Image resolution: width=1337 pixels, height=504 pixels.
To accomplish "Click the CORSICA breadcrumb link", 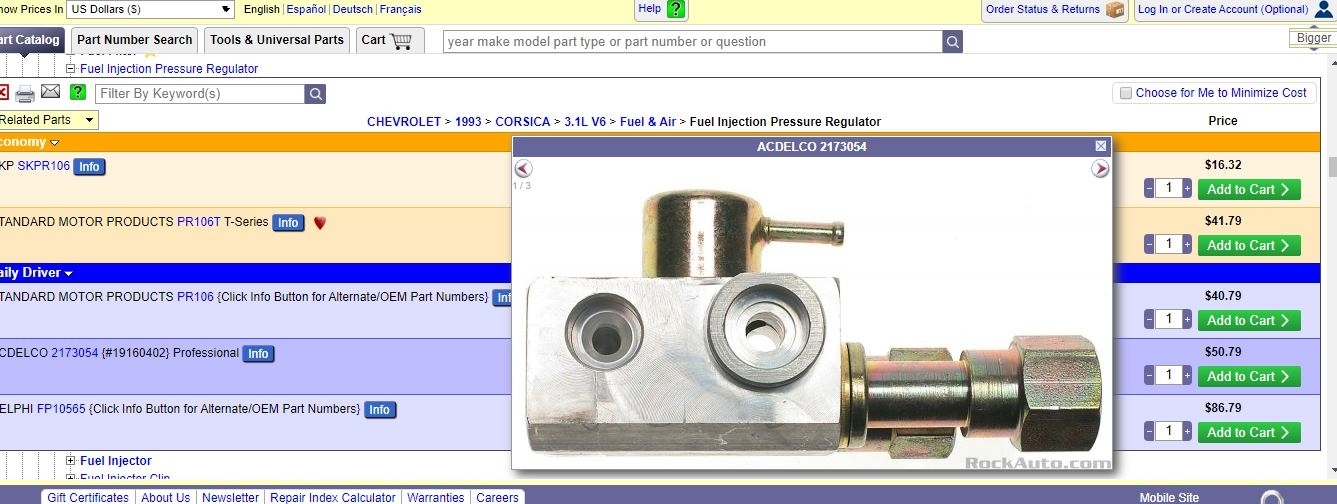I will pos(523,122).
